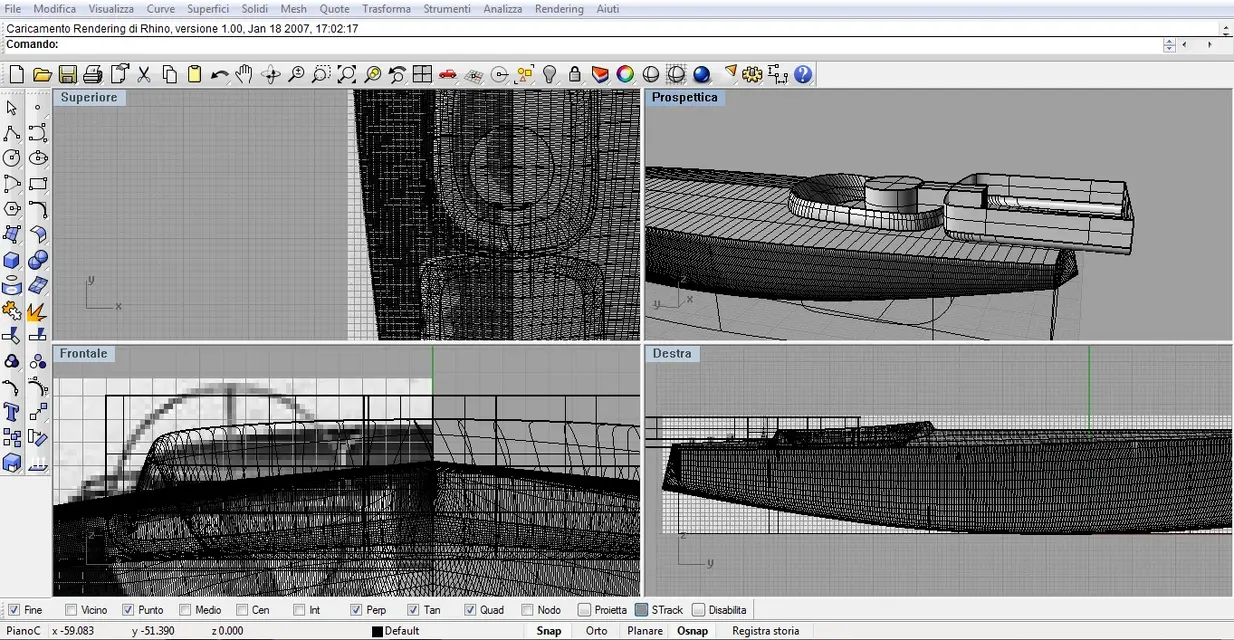
Task: Click the red car icon in toolbar
Action: (448, 74)
